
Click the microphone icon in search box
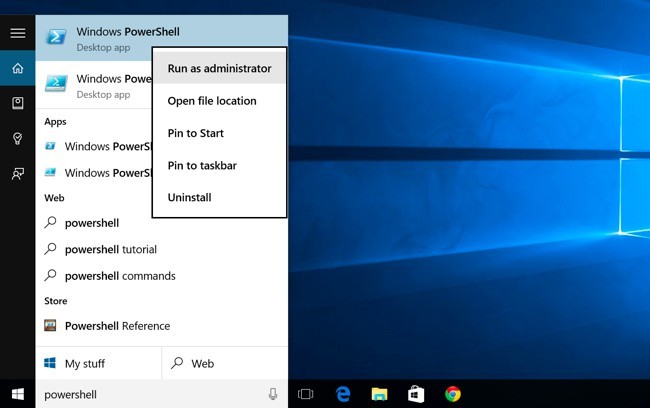(x=273, y=395)
